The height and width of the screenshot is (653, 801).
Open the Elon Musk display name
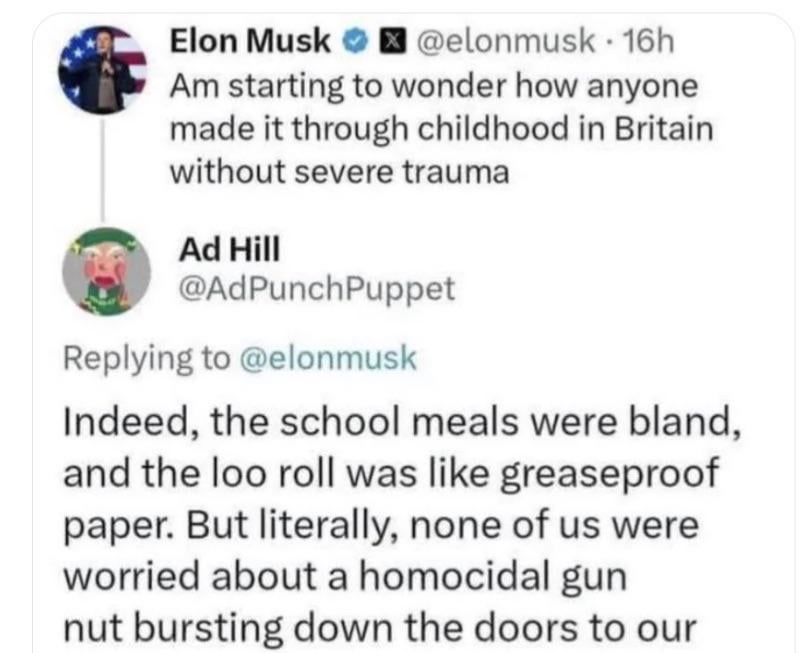[x=250, y=41]
